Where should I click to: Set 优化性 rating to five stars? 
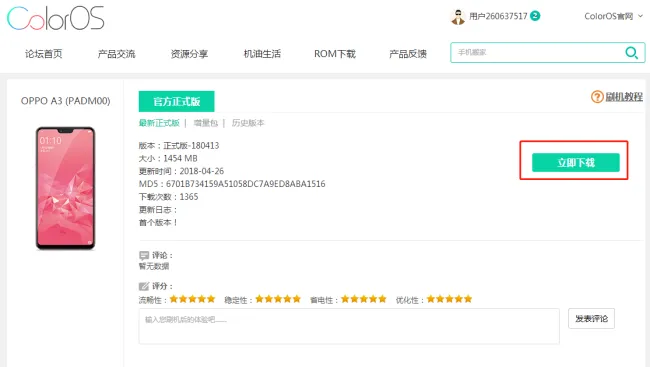468,299
